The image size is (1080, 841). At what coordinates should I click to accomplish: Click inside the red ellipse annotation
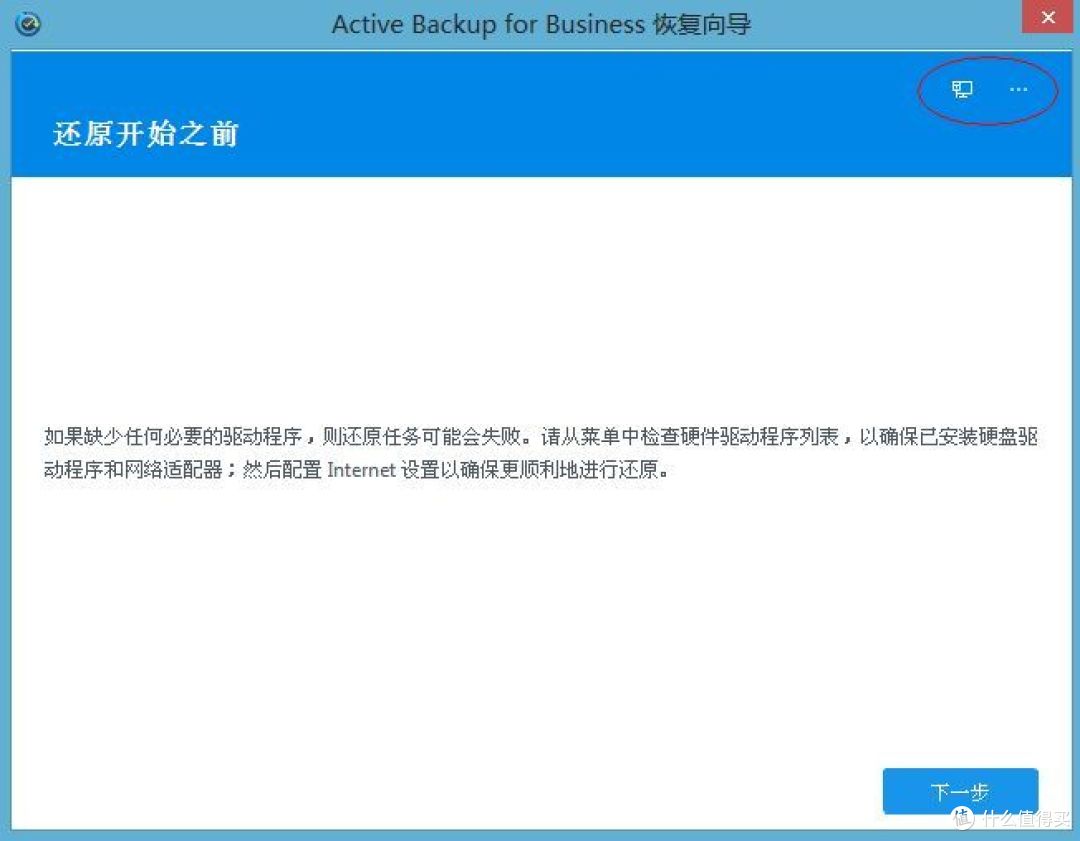click(x=986, y=88)
